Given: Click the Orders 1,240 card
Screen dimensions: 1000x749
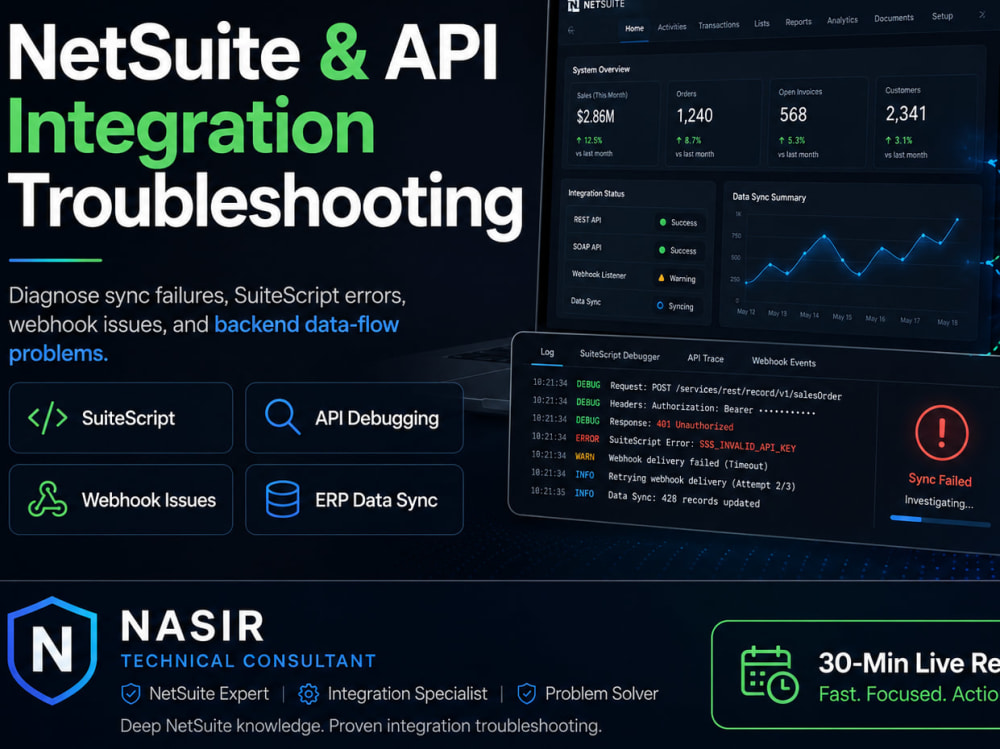Looking at the screenshot, I should click(714, 122).
